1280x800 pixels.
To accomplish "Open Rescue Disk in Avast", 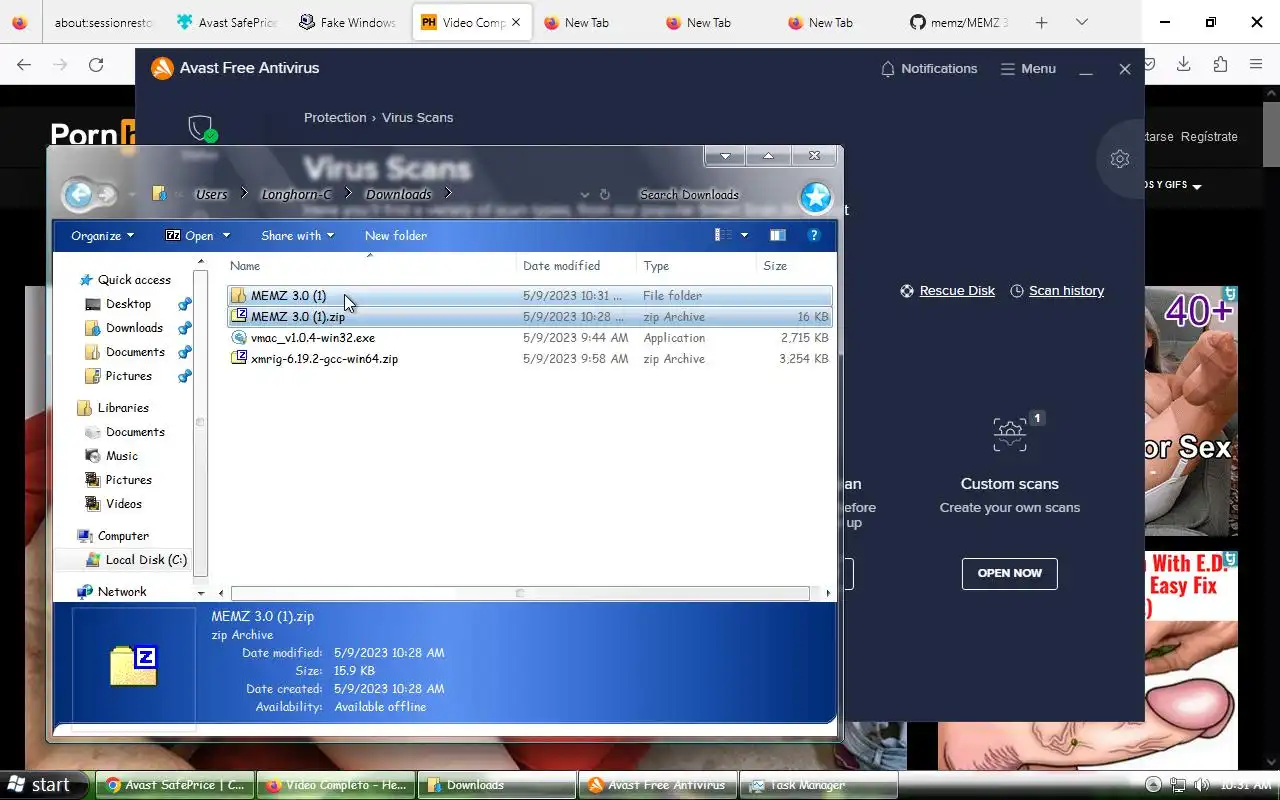I will tap(947, 291).
